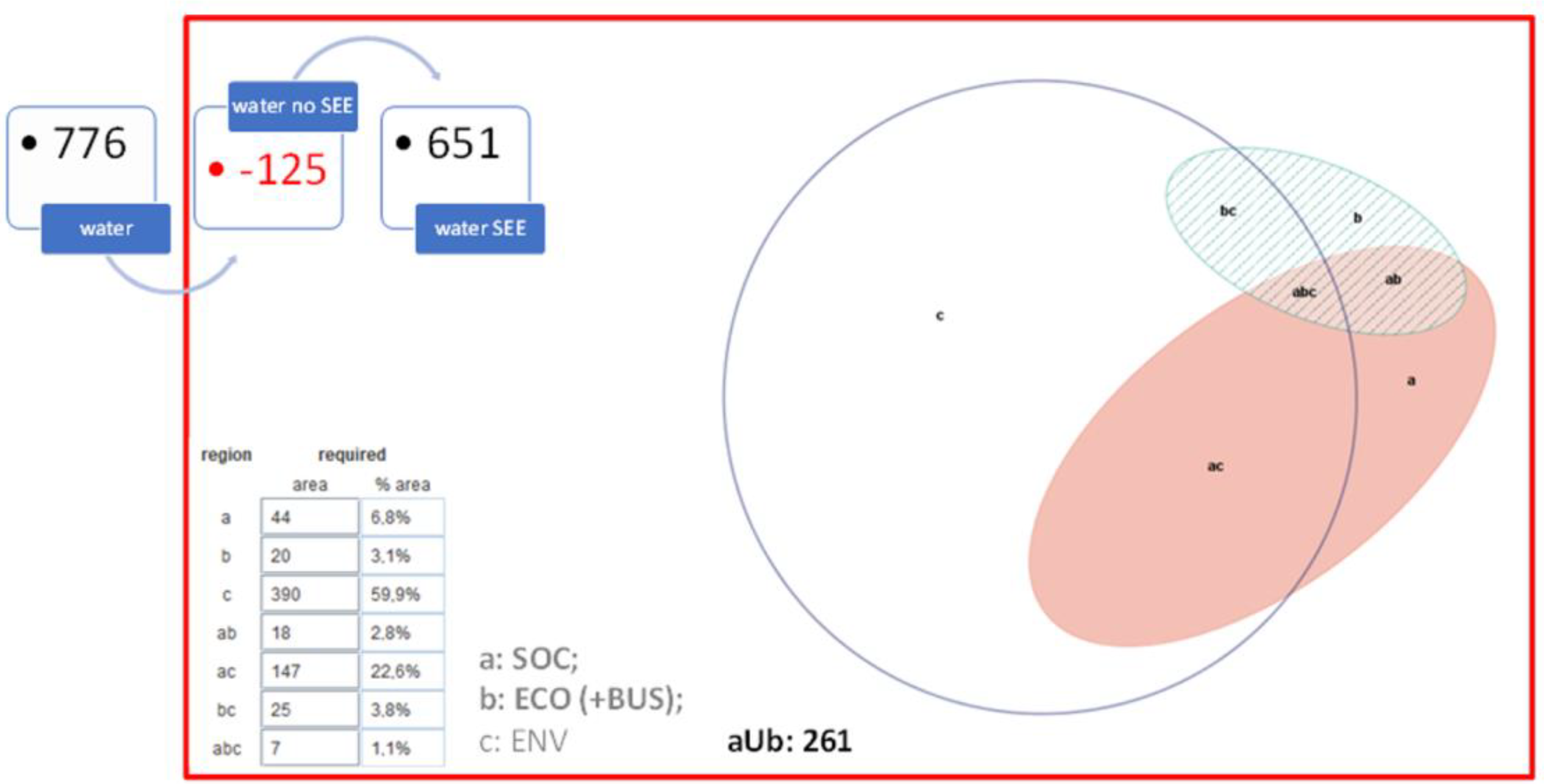This screenshot has height=784, width=1544.
Task: Select the 22,6% percentage cell
Action: [x=402, y=671]
